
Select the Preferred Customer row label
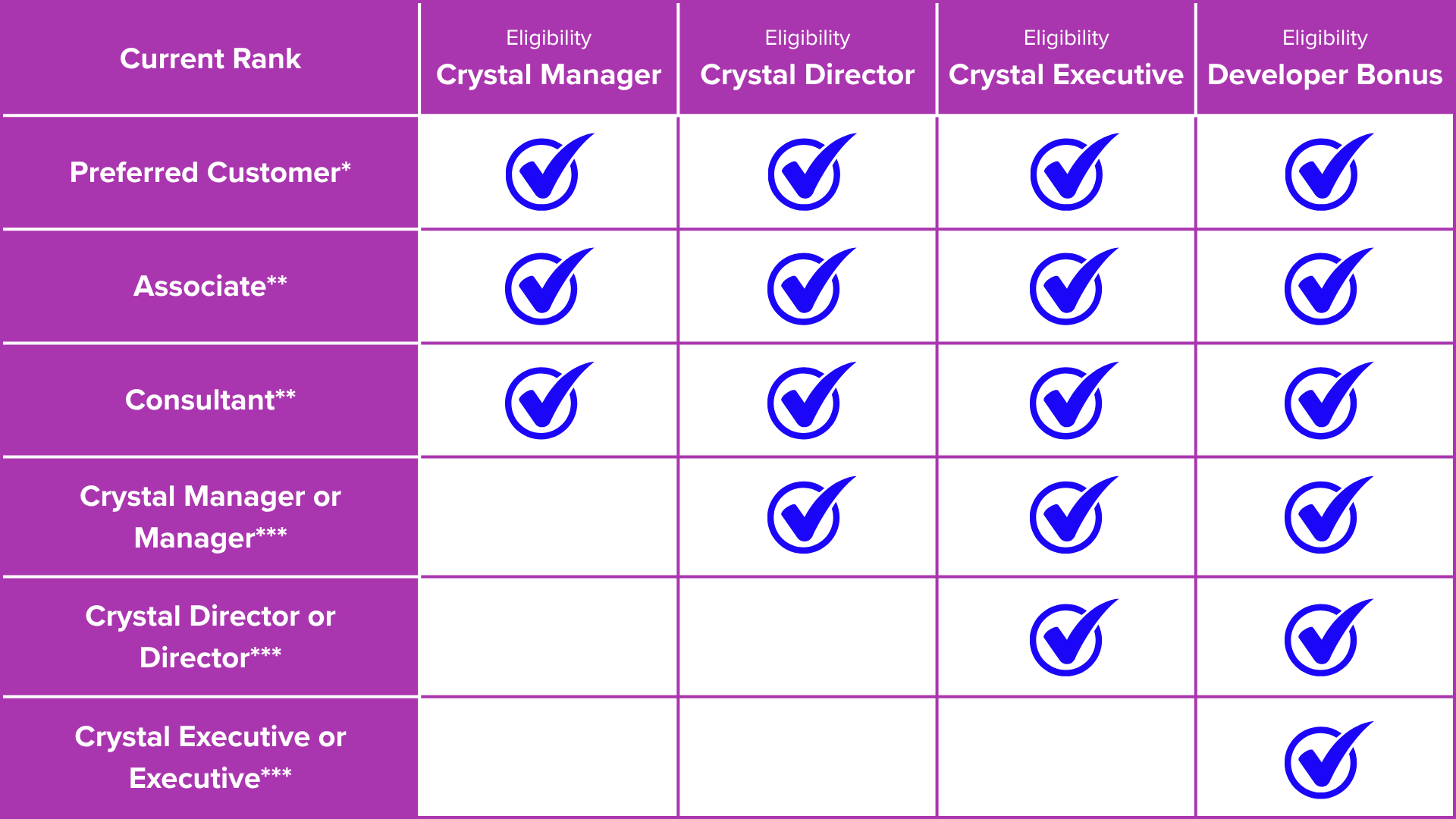(x=210, y=173)
